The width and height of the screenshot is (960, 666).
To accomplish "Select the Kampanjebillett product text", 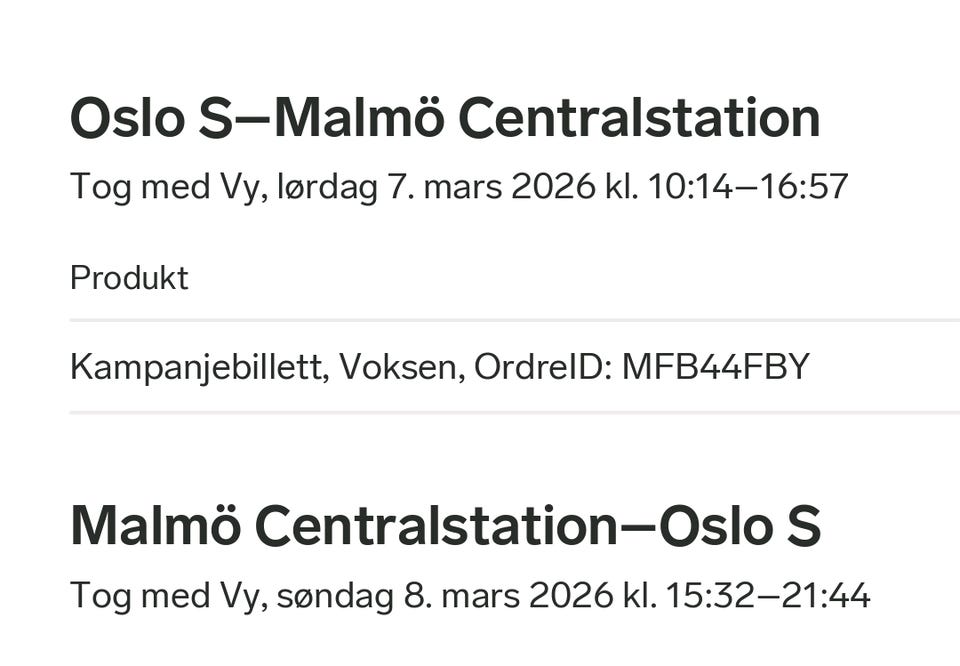I will 196,367.
